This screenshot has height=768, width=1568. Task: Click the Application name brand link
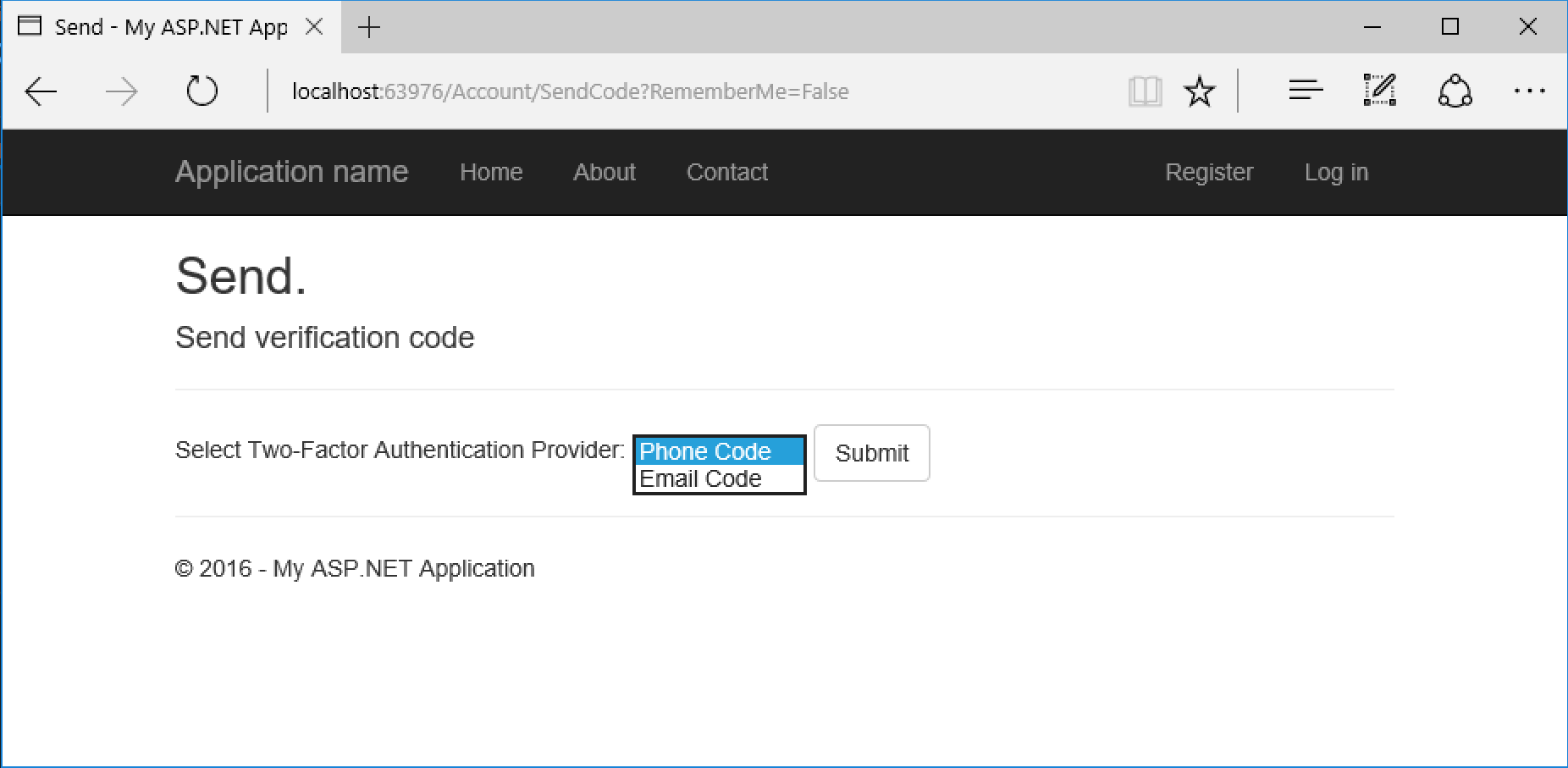pyautogui.click(x=291, y=172)
